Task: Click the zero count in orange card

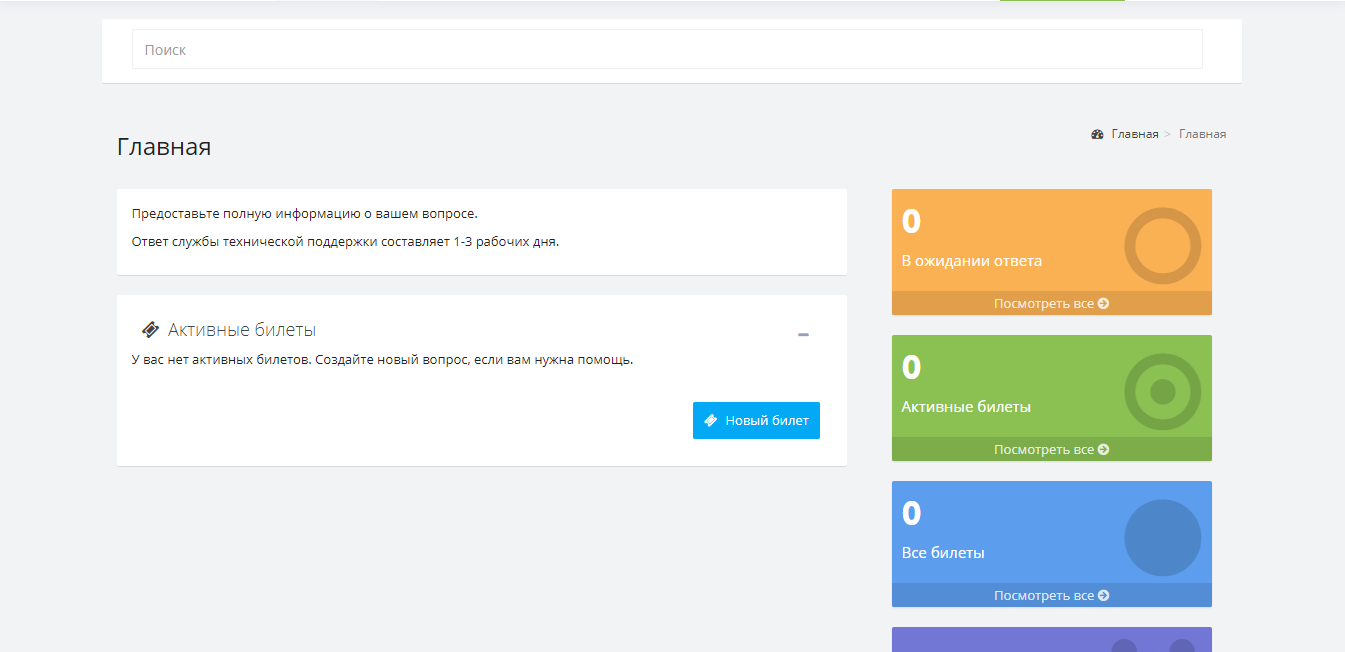Action: coord(911,222)
